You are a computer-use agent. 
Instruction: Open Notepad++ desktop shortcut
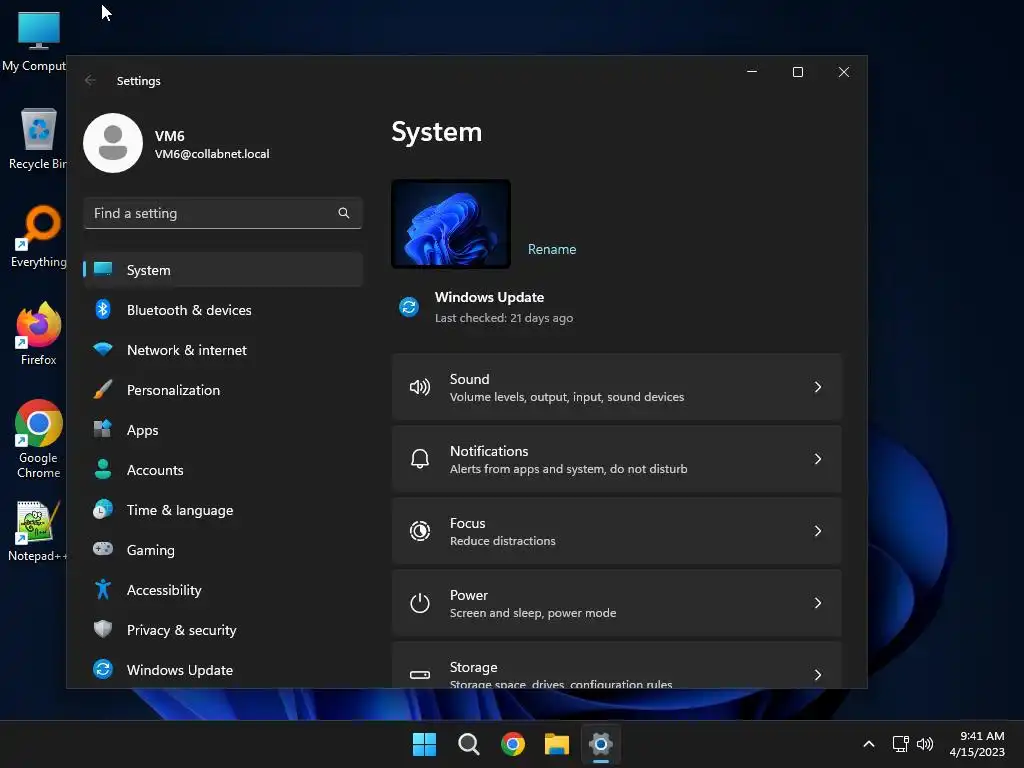click(37, 530)
